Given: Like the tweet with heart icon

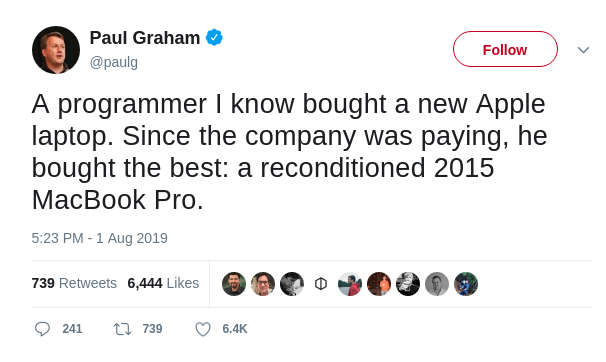Looking at the screenshot, I should 203,329.
